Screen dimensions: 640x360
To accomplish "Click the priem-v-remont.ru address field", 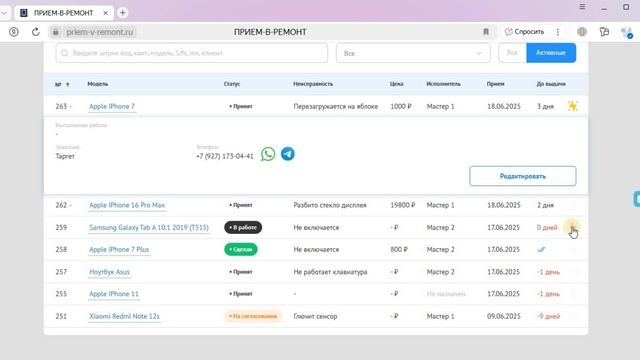I will 100,32.
